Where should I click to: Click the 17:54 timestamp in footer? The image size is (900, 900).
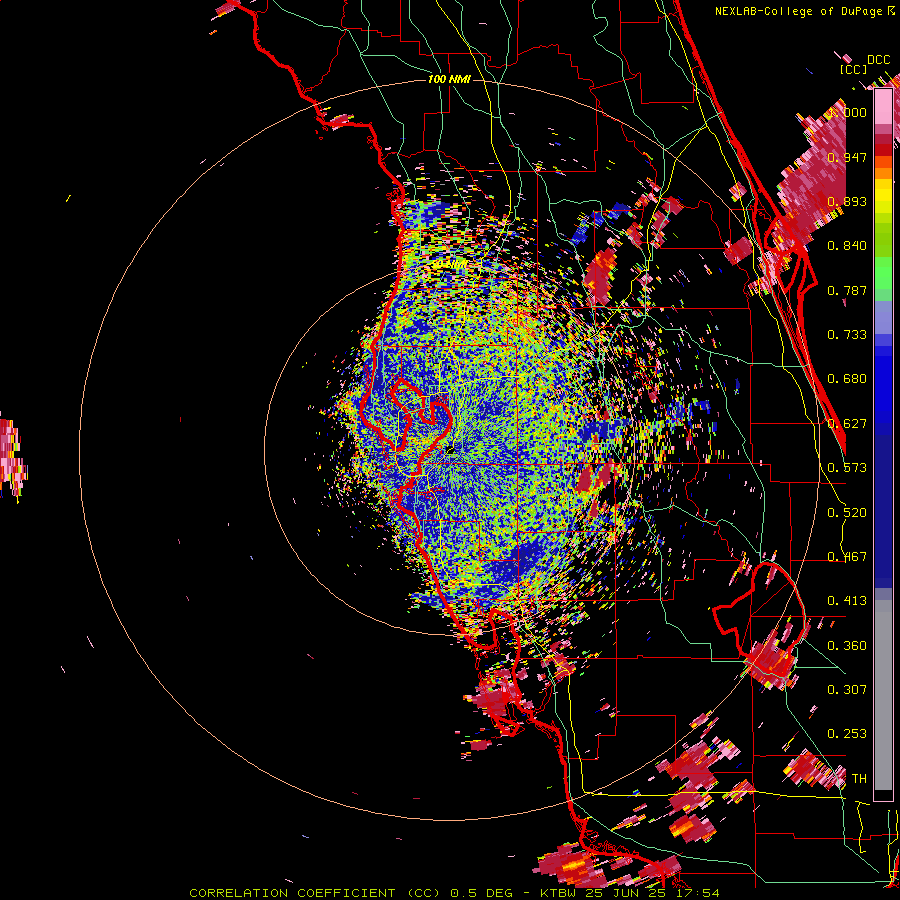[x=699, y=893]
